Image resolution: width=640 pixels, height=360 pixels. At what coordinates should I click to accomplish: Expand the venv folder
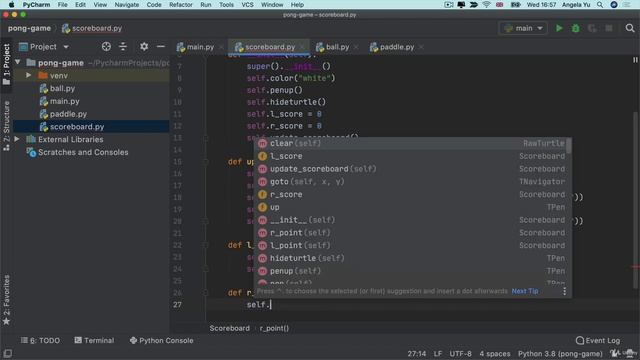(x=29, y=76)
